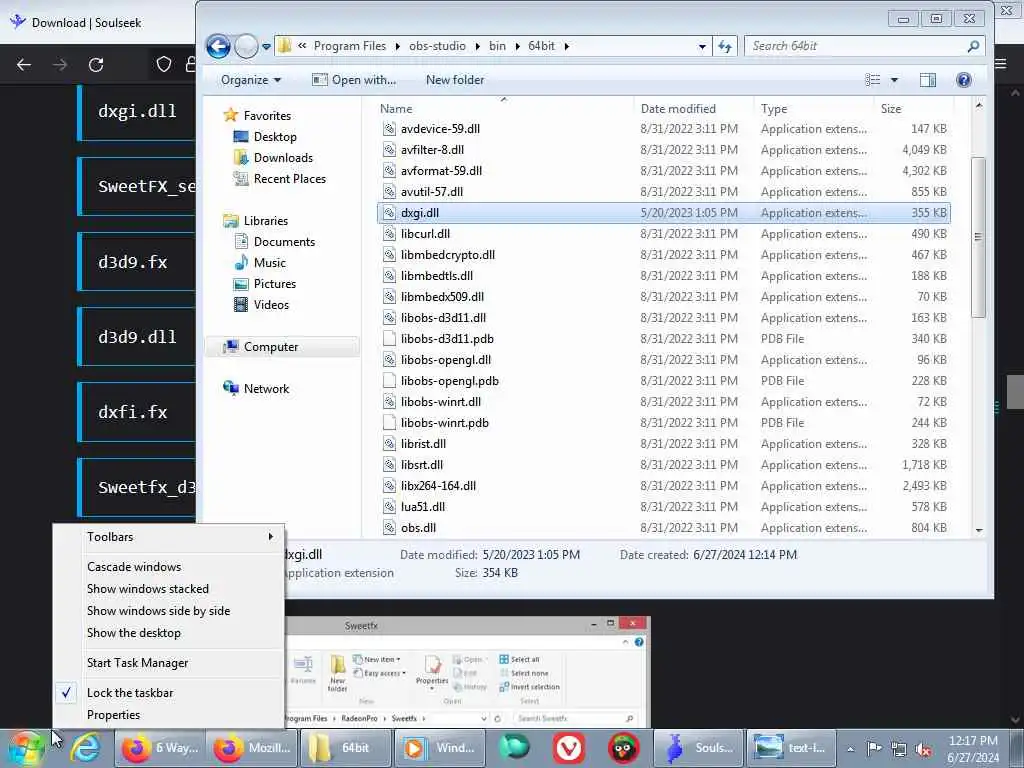Click shield tracking-protection icon in browser
Screen dimensions: 1024x768
click(x=164, y=64)
